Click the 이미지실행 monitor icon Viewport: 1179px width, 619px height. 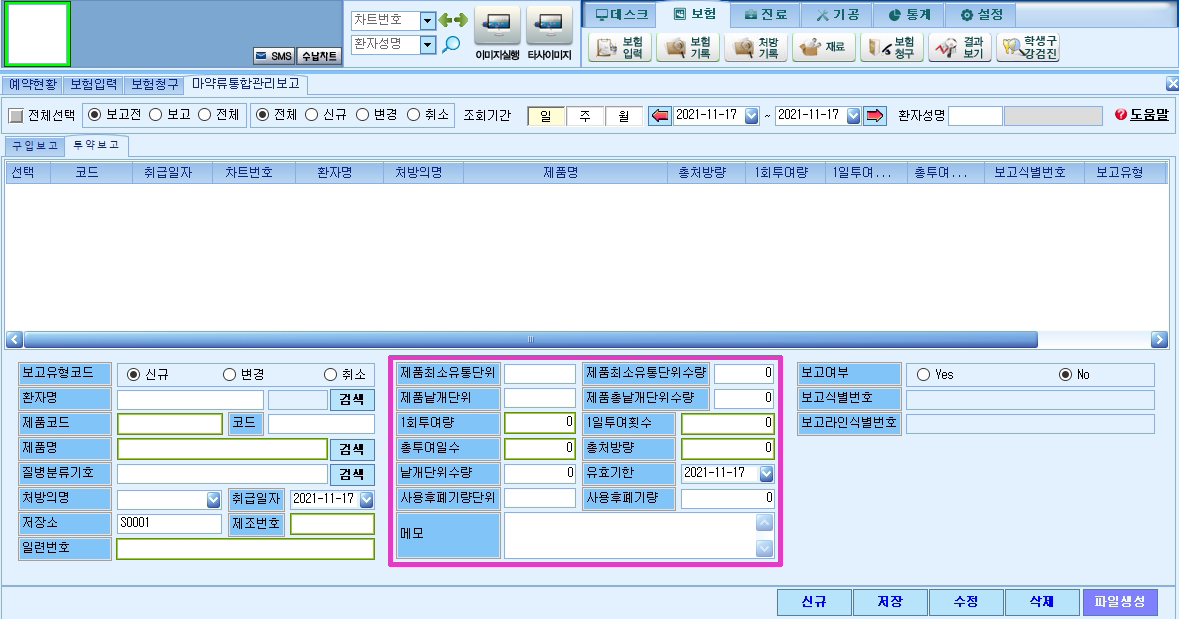click(x=497, y=27)
